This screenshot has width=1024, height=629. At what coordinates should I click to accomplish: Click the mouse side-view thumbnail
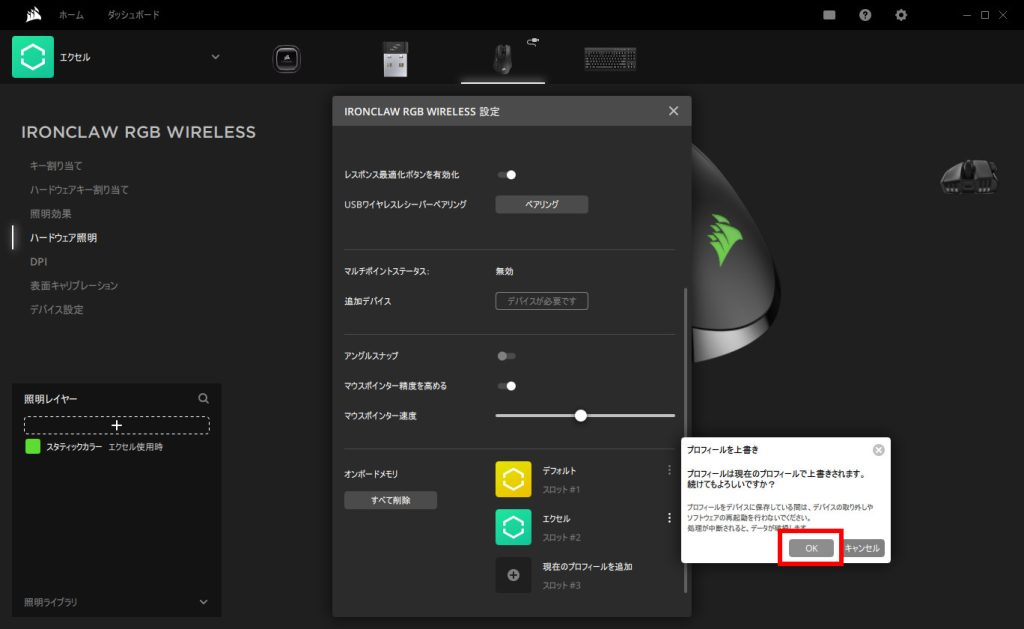click(x=969, y=176)
